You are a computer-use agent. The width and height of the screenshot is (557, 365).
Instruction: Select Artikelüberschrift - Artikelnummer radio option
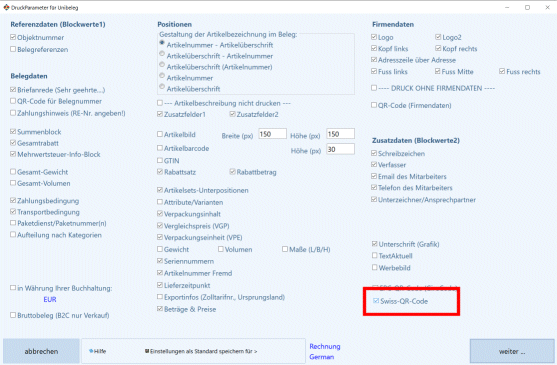coord(162,54)
